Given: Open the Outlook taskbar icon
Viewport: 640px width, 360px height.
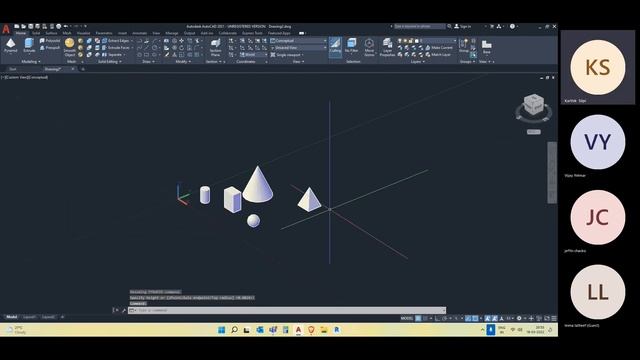Looking at the screenshot, I should [x=260, y=330].
